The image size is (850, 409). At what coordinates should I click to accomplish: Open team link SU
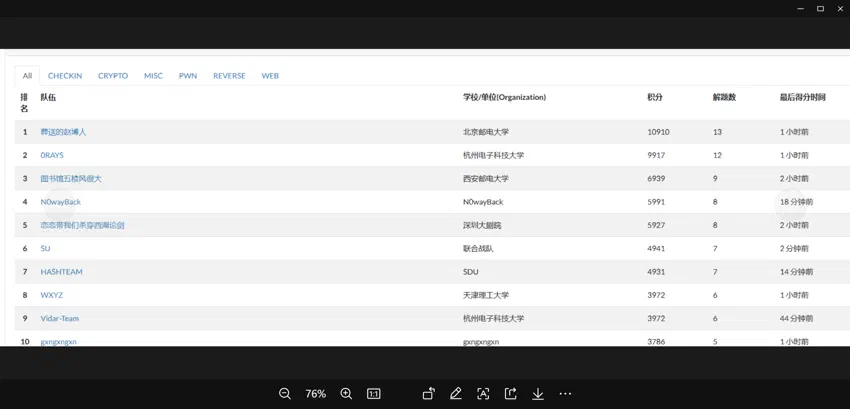point(46,248)
